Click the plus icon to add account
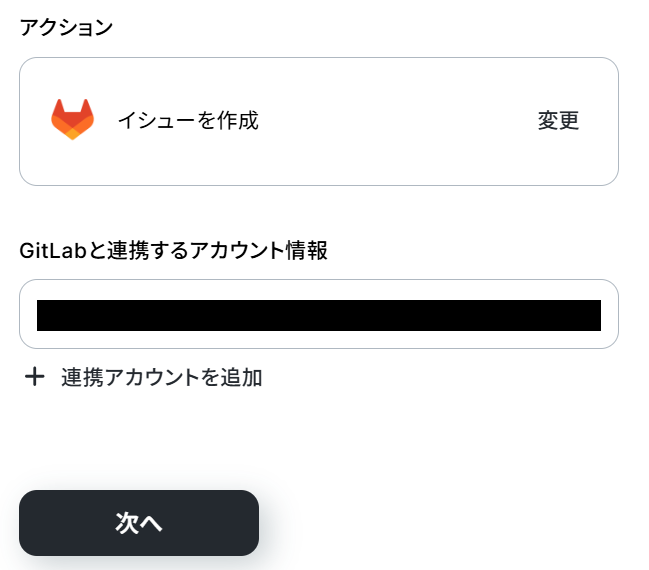This screenshot has height=570, width=649. point(35,377)
